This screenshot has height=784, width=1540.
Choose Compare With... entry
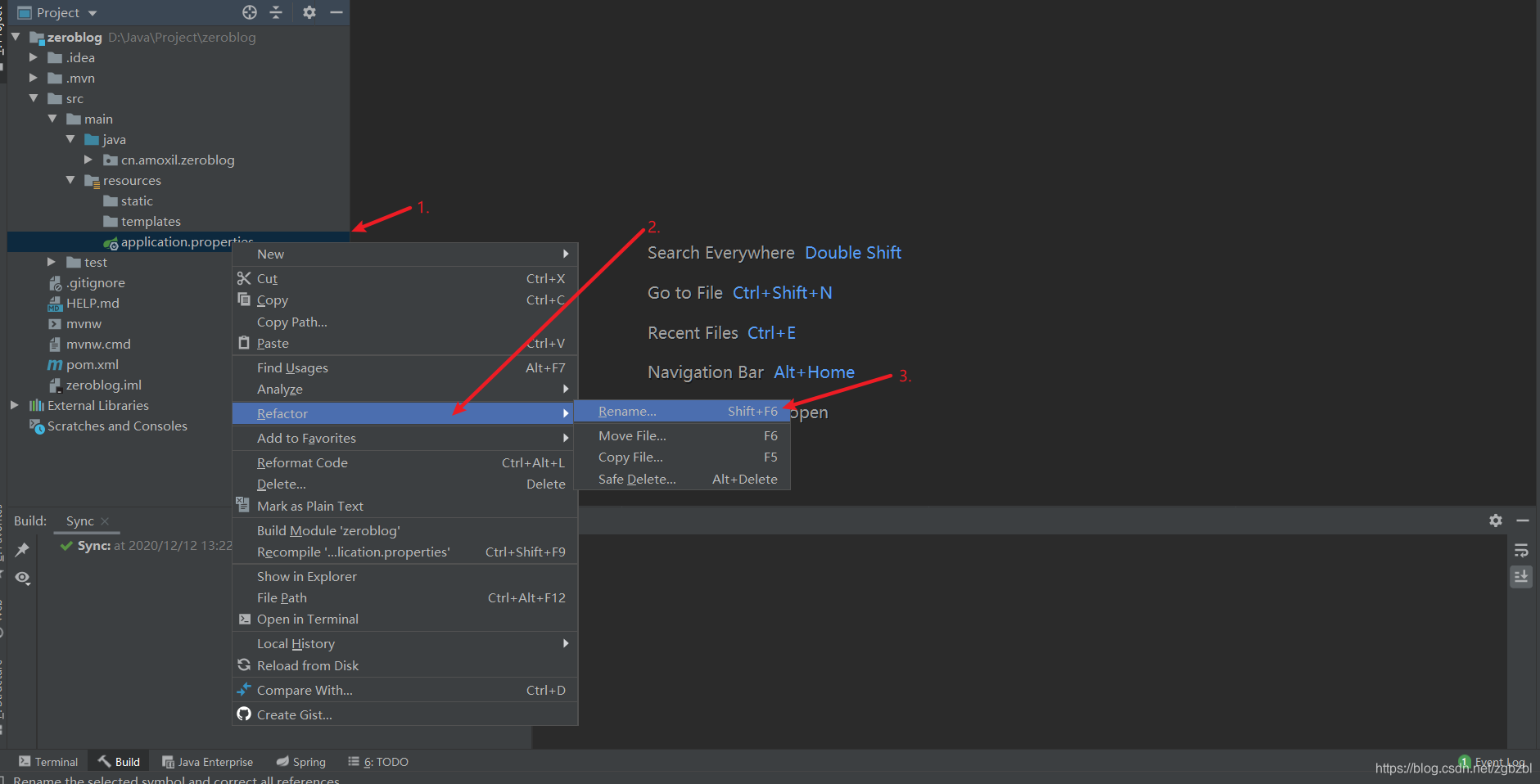[x=405, y=690]
